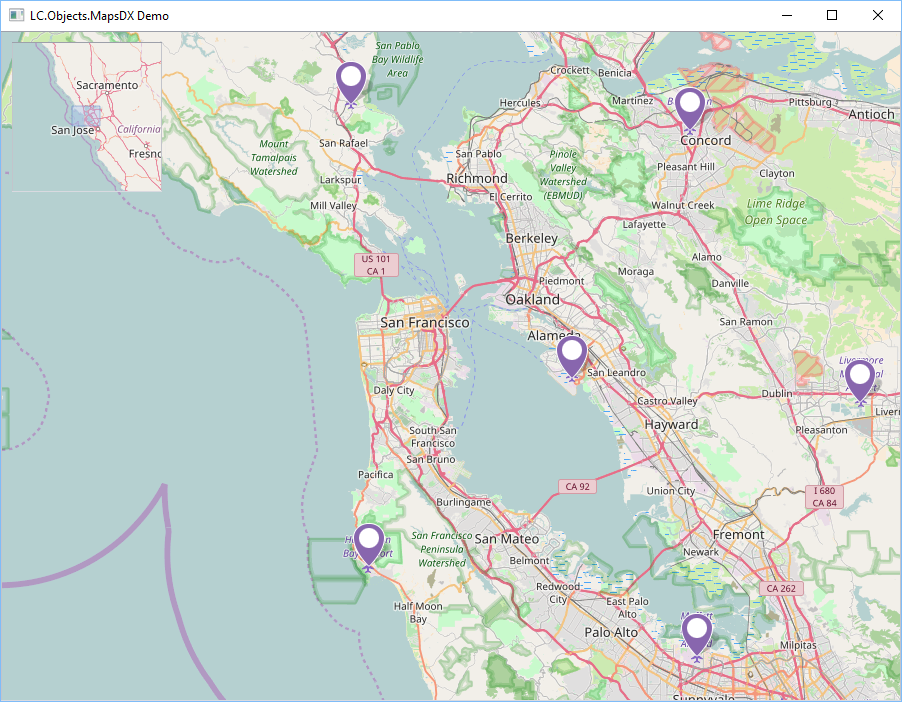Click the US 101 CA 1 highway shield

(376, 265)
